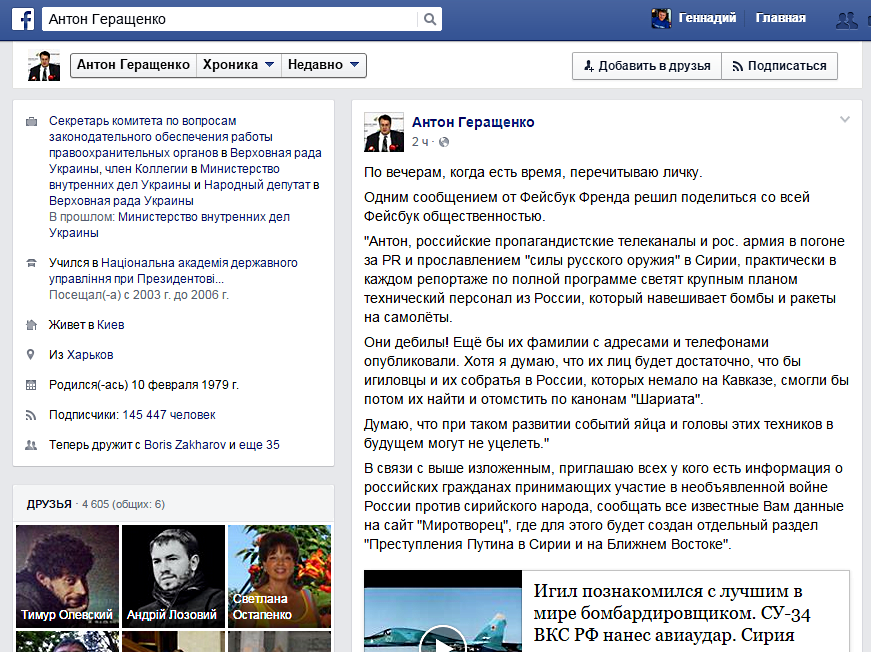Click the Facebook logo icon
Viewport: 871px width, 652px height.
point(23,19)
